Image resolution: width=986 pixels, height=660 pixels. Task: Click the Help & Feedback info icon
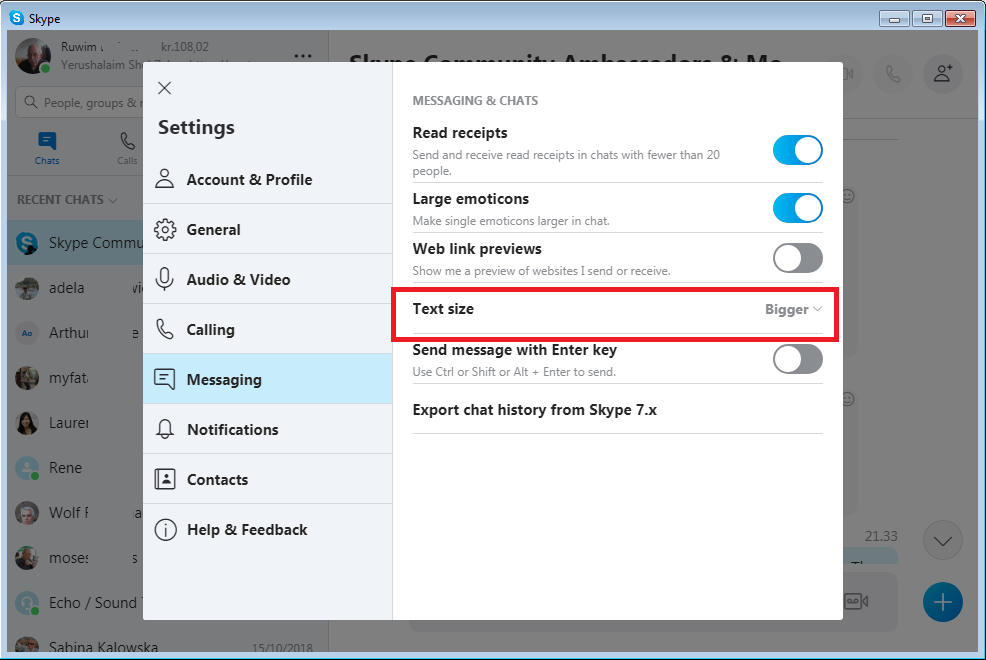pyautogui.click(x=165, y=529)
